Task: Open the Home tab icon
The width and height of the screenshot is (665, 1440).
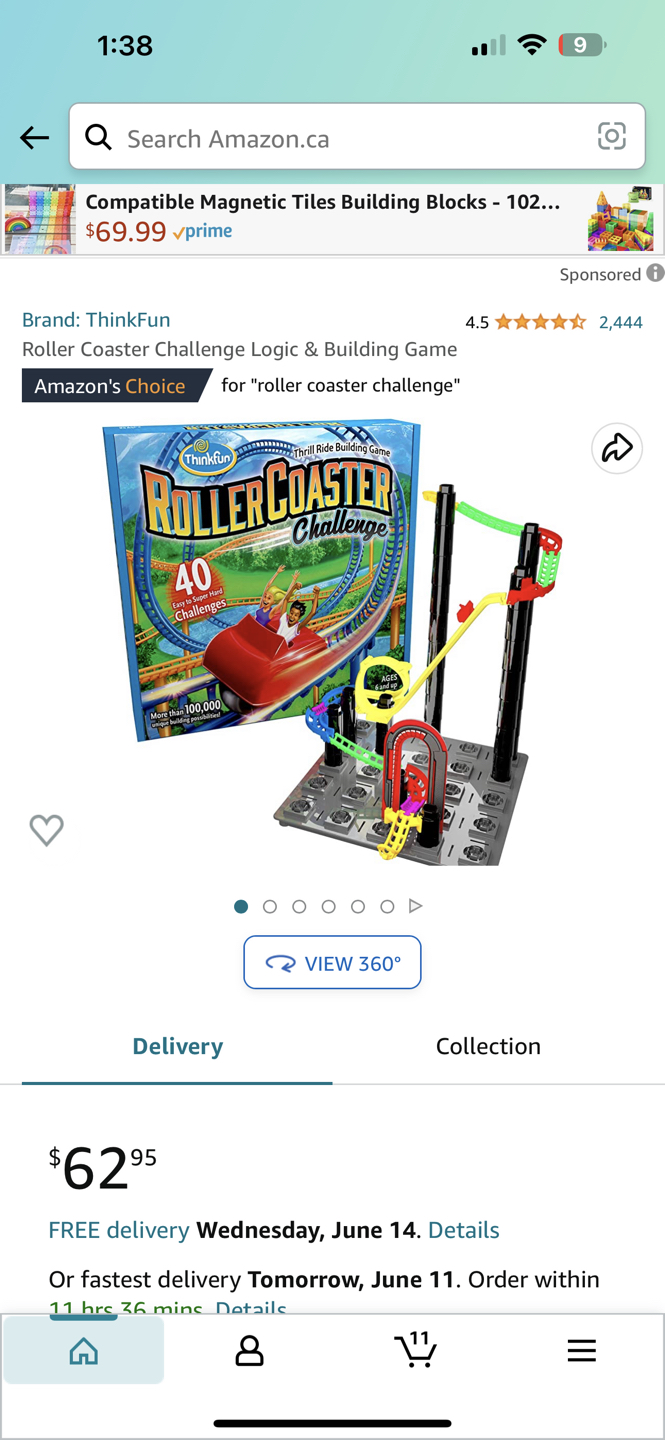Action: [x=84, y=1351]
